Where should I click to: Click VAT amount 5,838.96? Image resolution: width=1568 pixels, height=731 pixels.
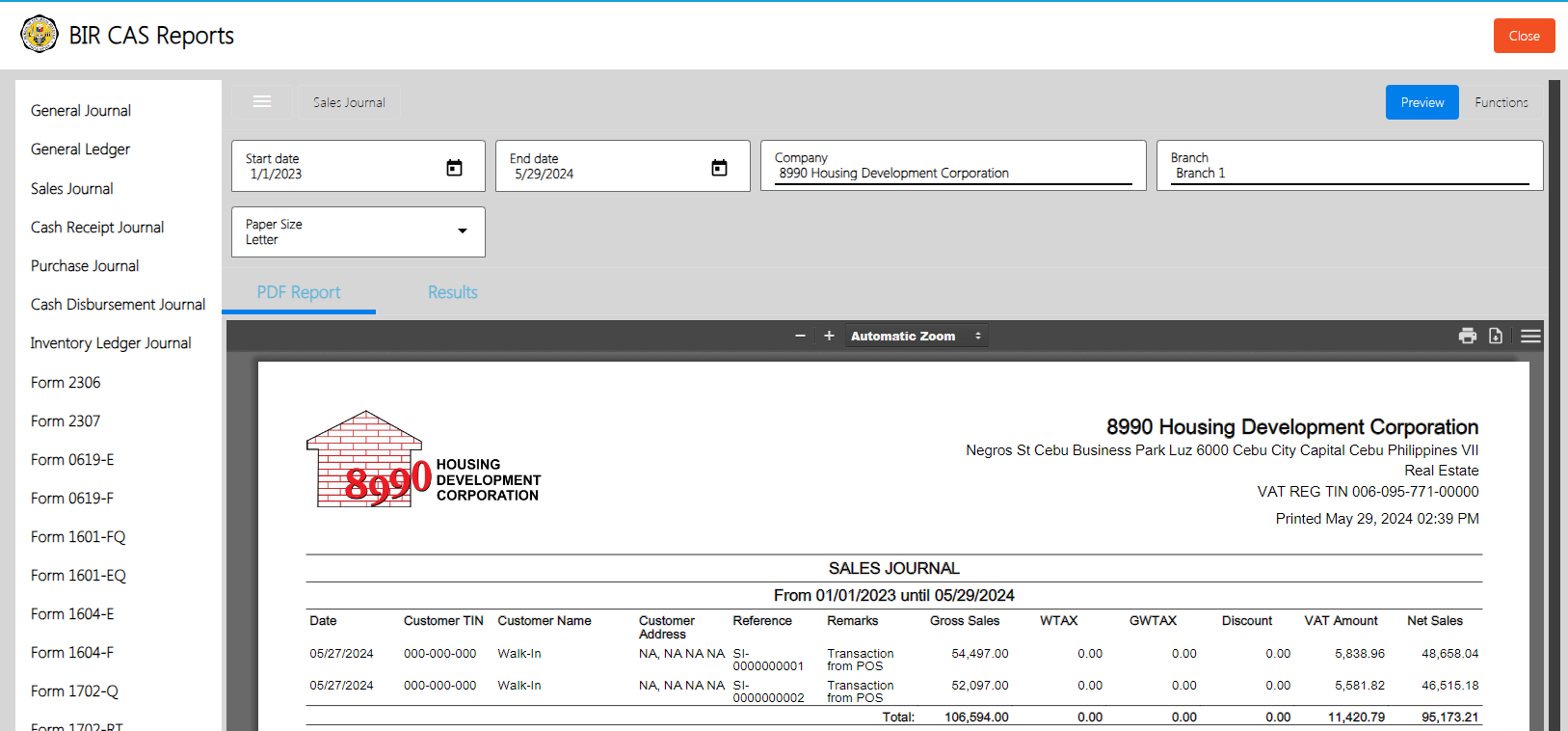point(1360,654)
